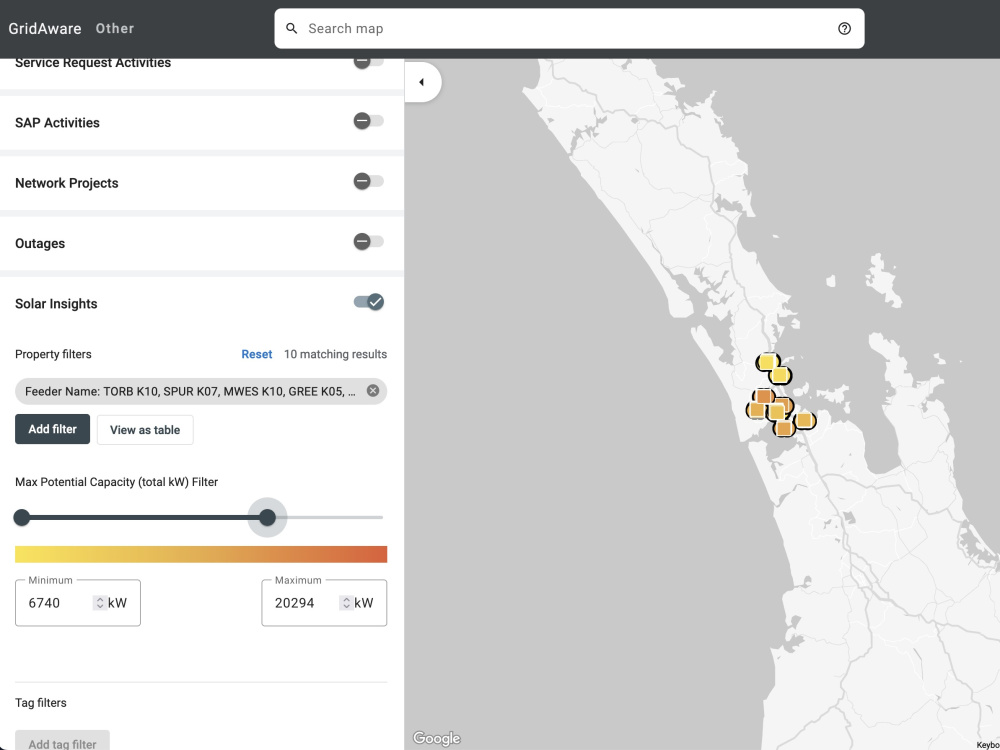Screen dimensions: 1000x750
Task: Click the '10 matching results' text
Action: click(x=335, y=354)
